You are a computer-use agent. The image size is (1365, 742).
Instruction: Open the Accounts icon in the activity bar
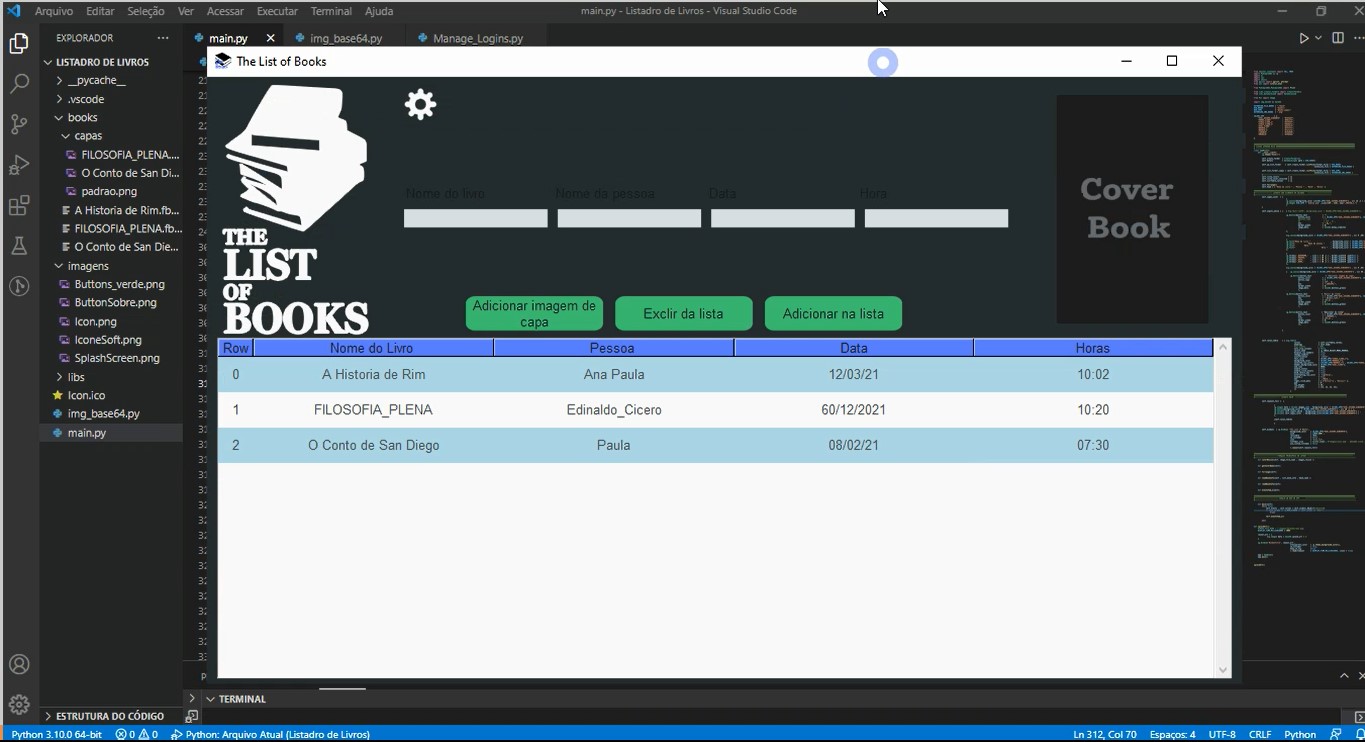pyautogui.click(x=19, y=665)
